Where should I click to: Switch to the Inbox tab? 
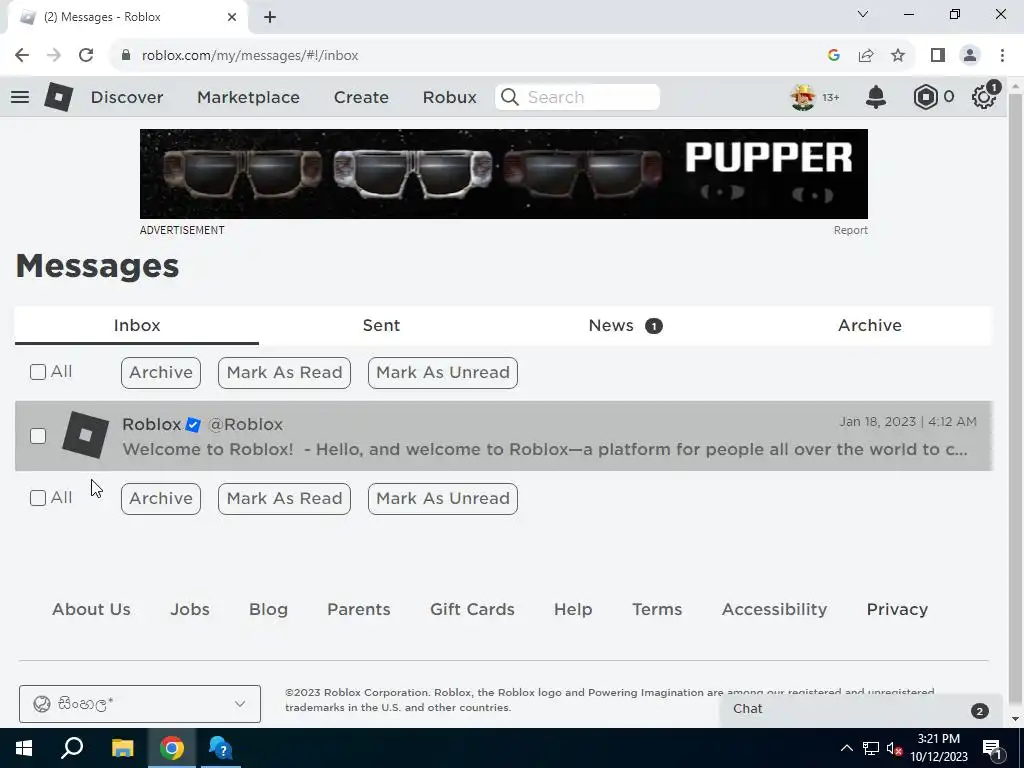(136, 325)
